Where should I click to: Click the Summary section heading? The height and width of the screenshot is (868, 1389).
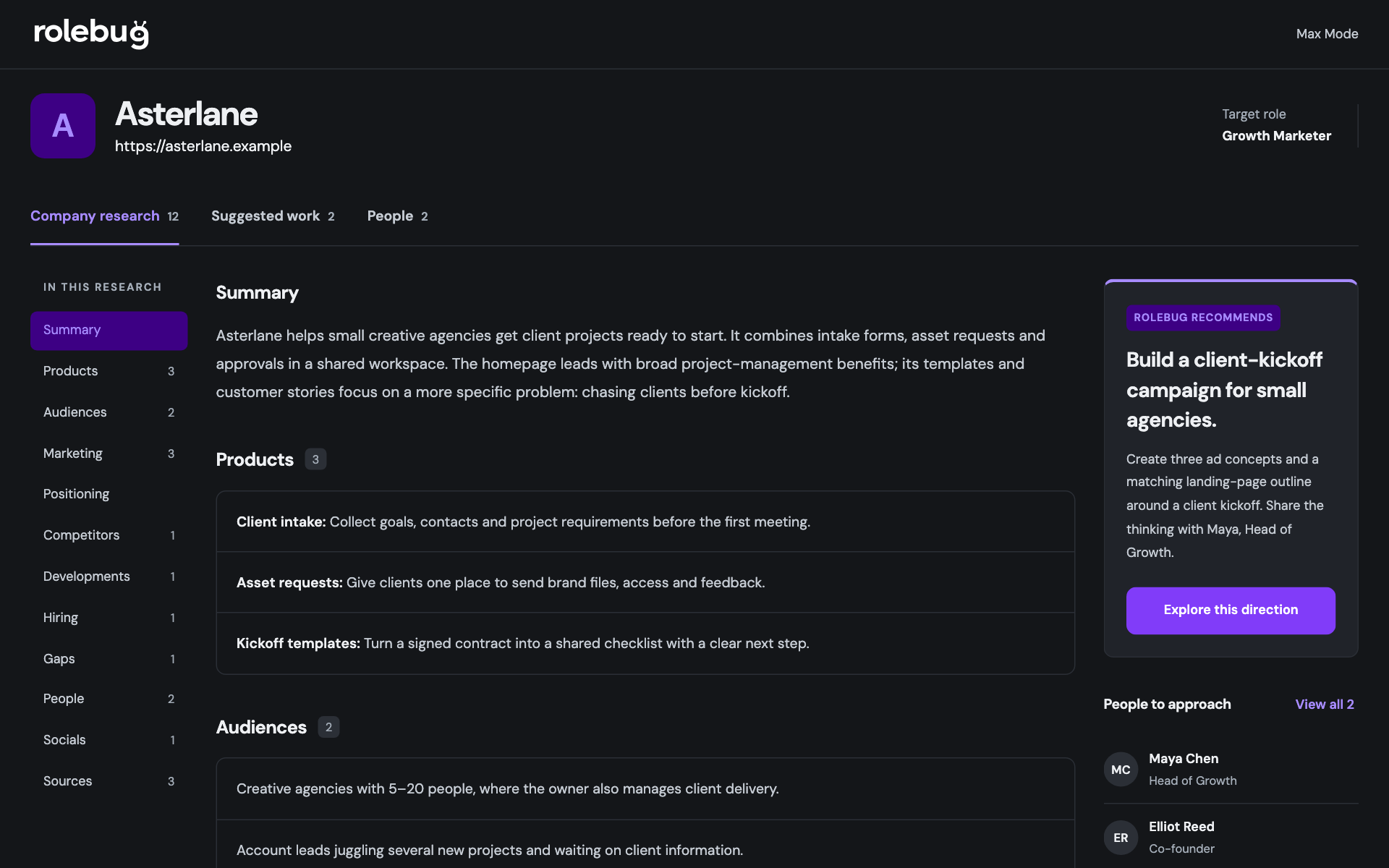pos(257,293)
